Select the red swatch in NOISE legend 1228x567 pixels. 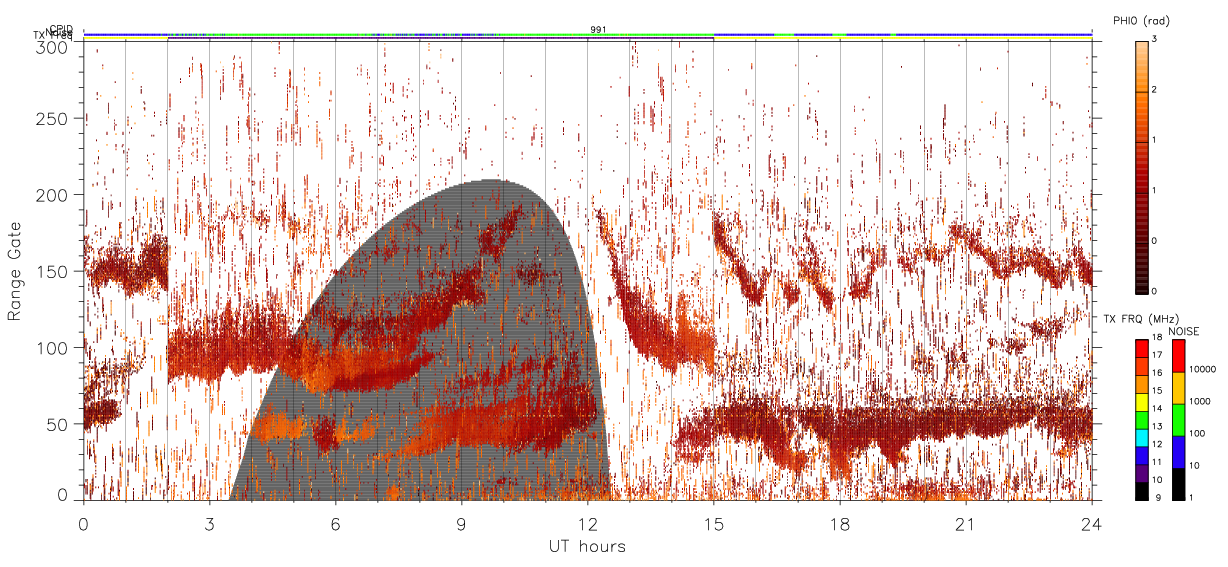pos(1178,356)
